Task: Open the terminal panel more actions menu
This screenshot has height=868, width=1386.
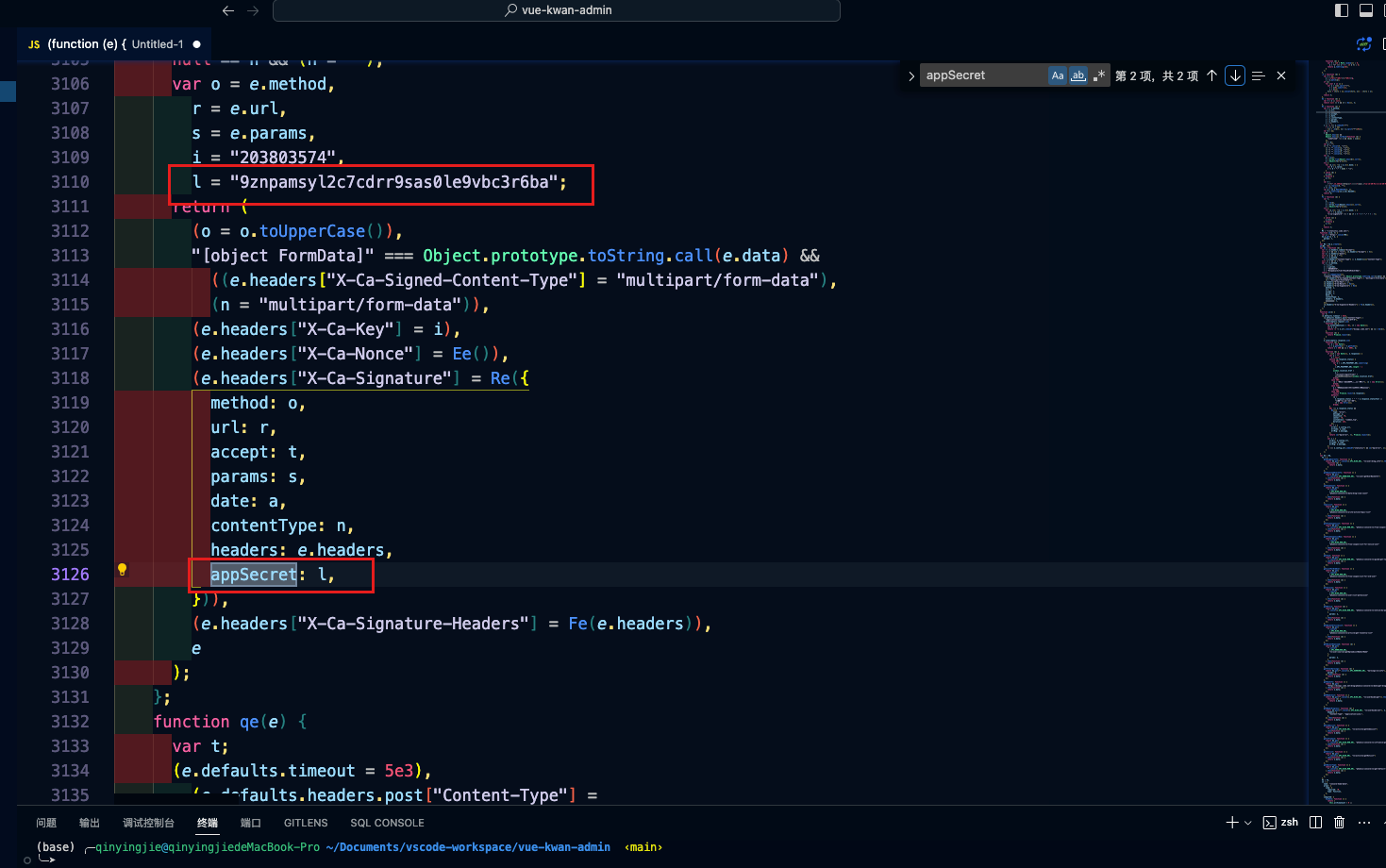Action: point(1364,823)
